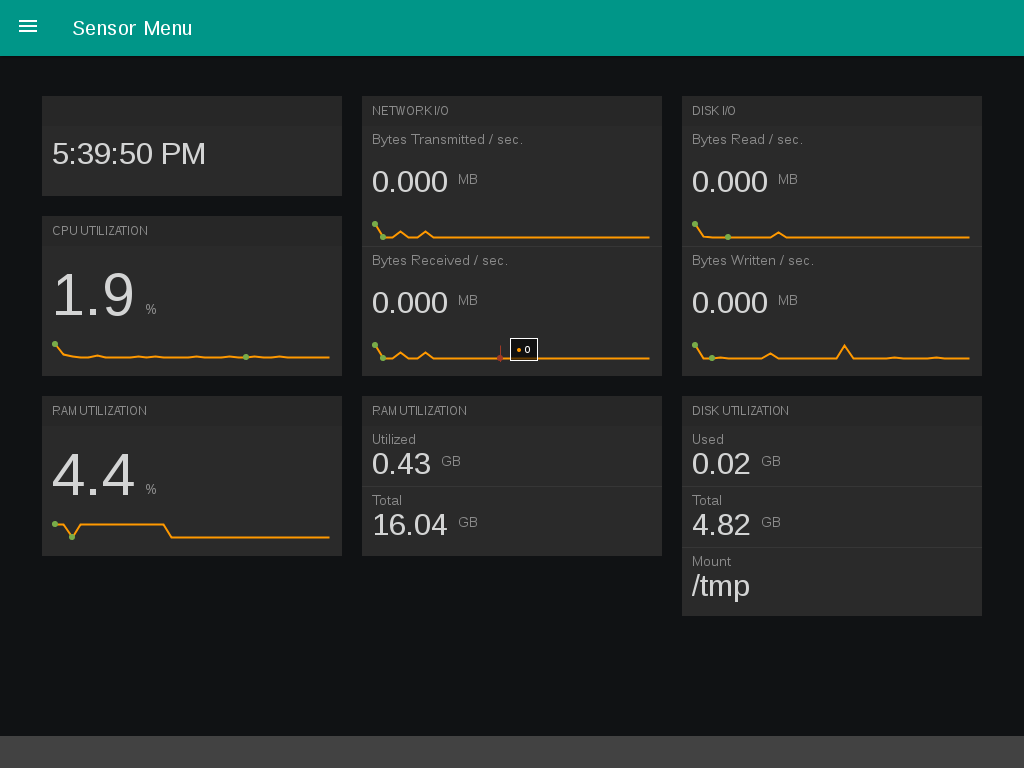Viewport: 1024px width, 768px height.
Task: Open the hamburger navigation menu
Action: pos(27,27)
